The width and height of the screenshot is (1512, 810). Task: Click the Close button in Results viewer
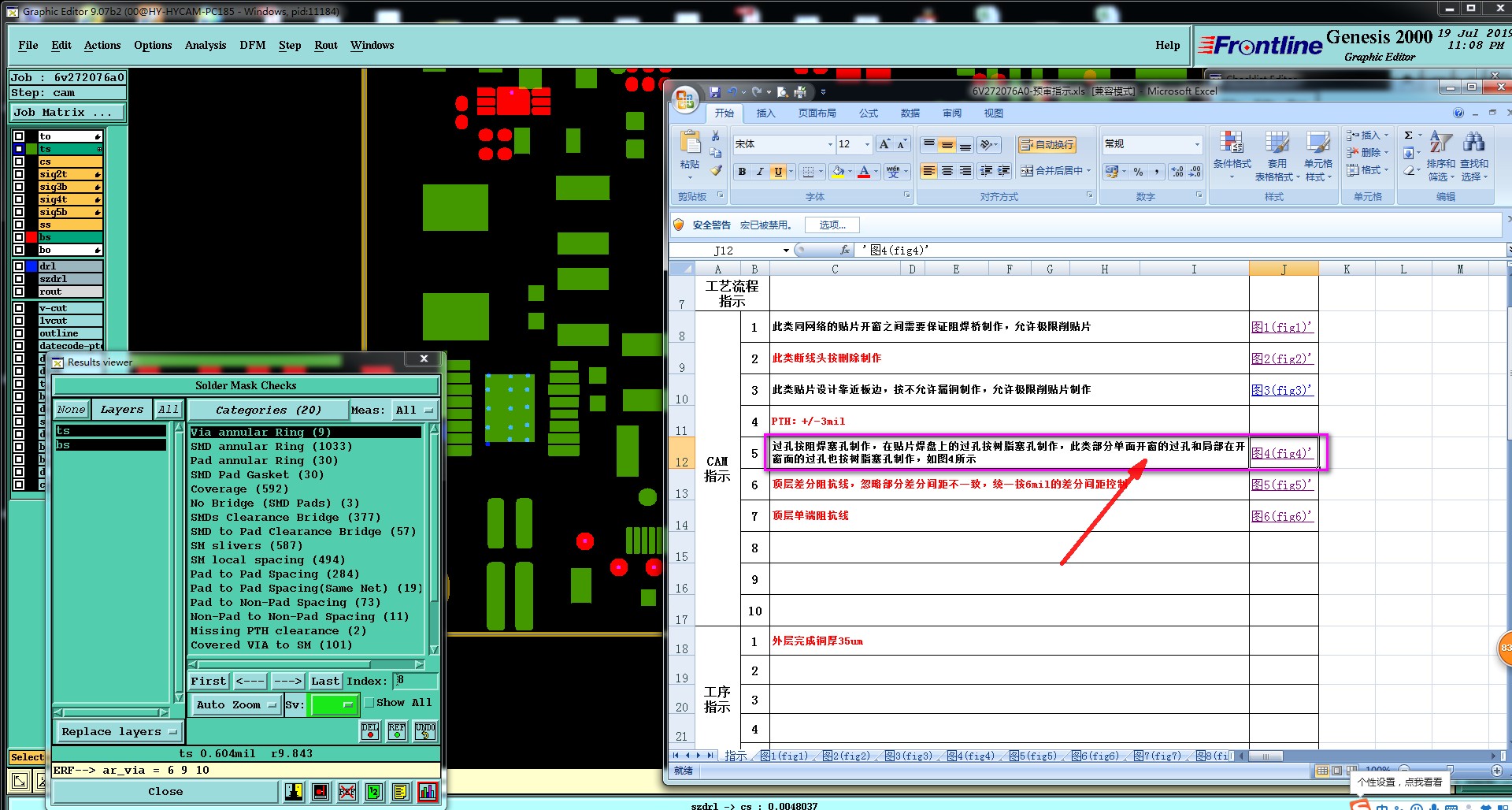point(165,791)
